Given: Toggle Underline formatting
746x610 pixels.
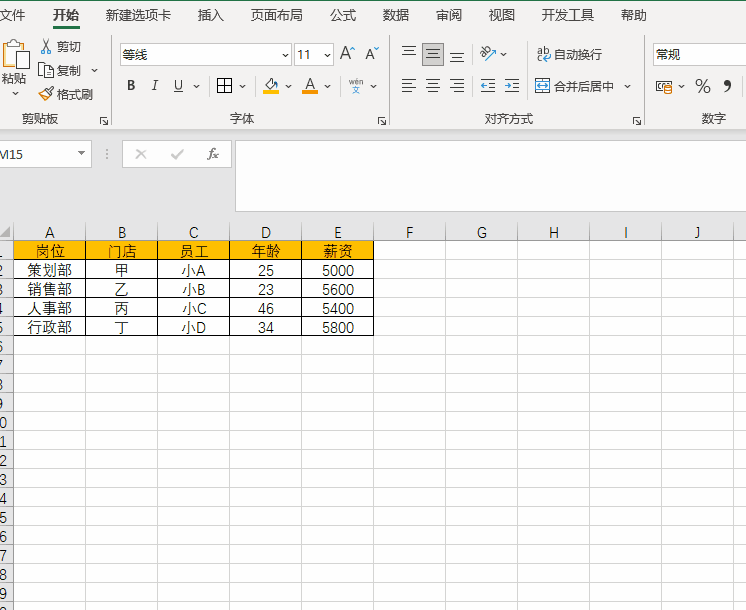Looking at the screenshot, I should click(x=178, y=86).
